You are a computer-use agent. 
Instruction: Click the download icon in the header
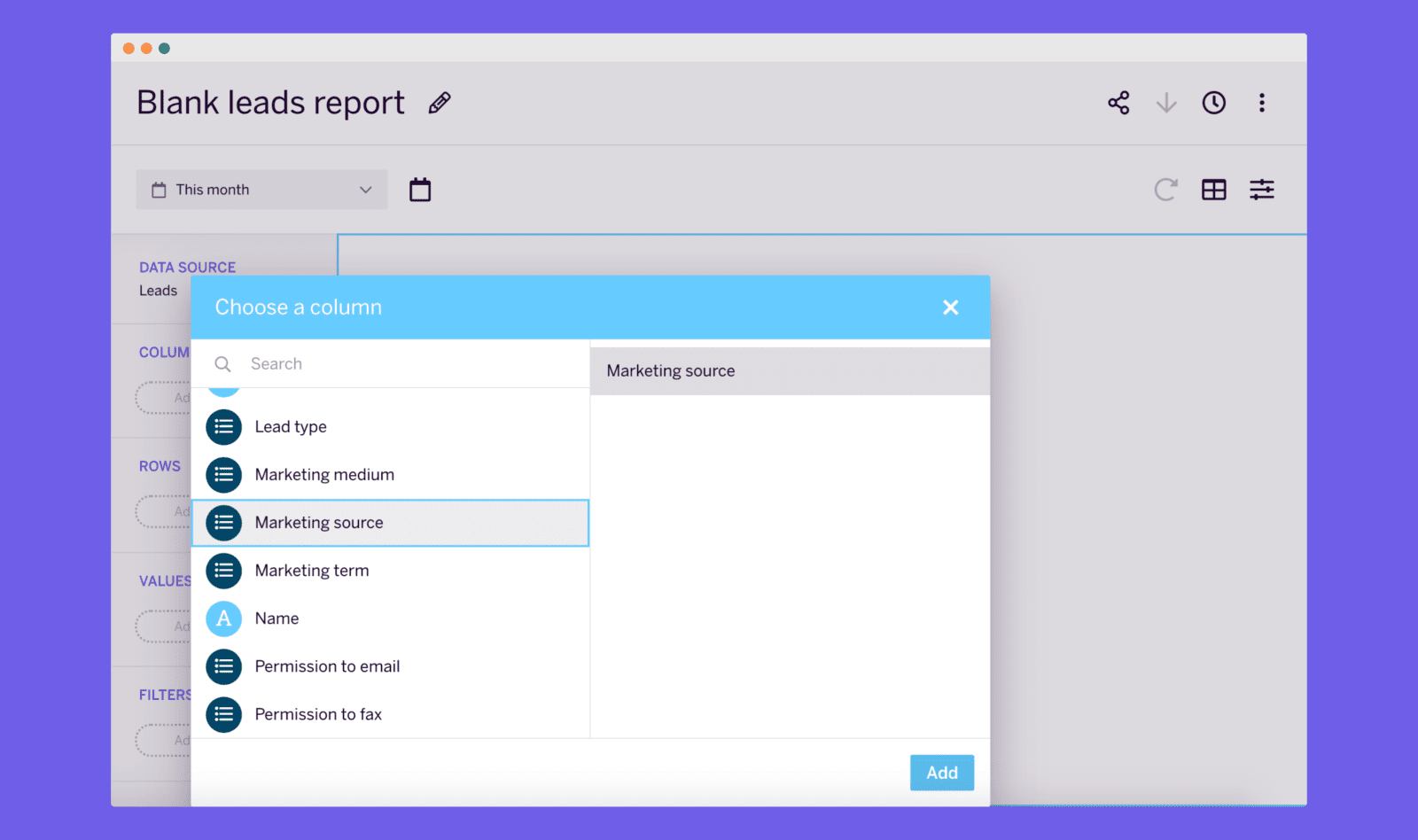point(1166,103)
